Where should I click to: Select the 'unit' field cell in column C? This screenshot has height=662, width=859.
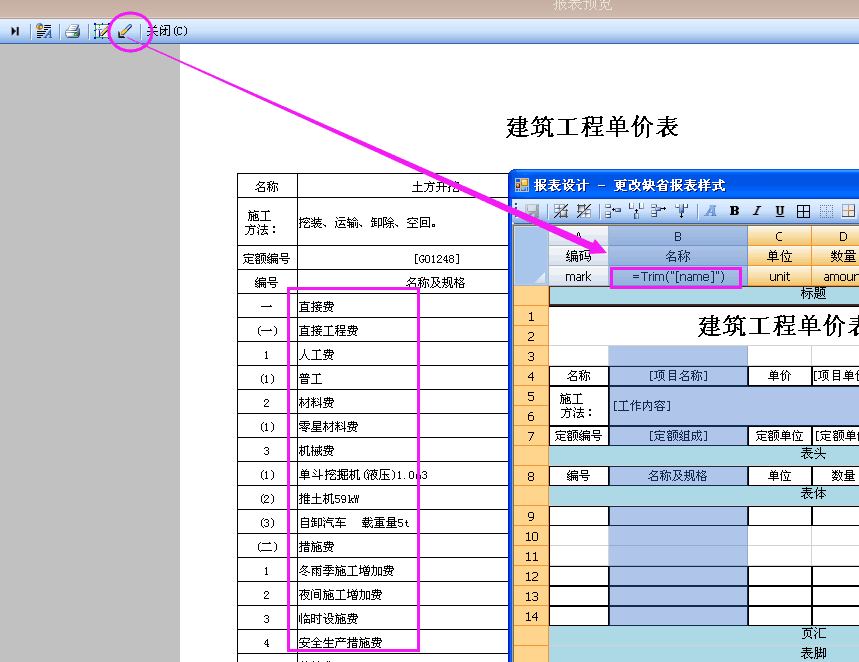click(779, 277)
